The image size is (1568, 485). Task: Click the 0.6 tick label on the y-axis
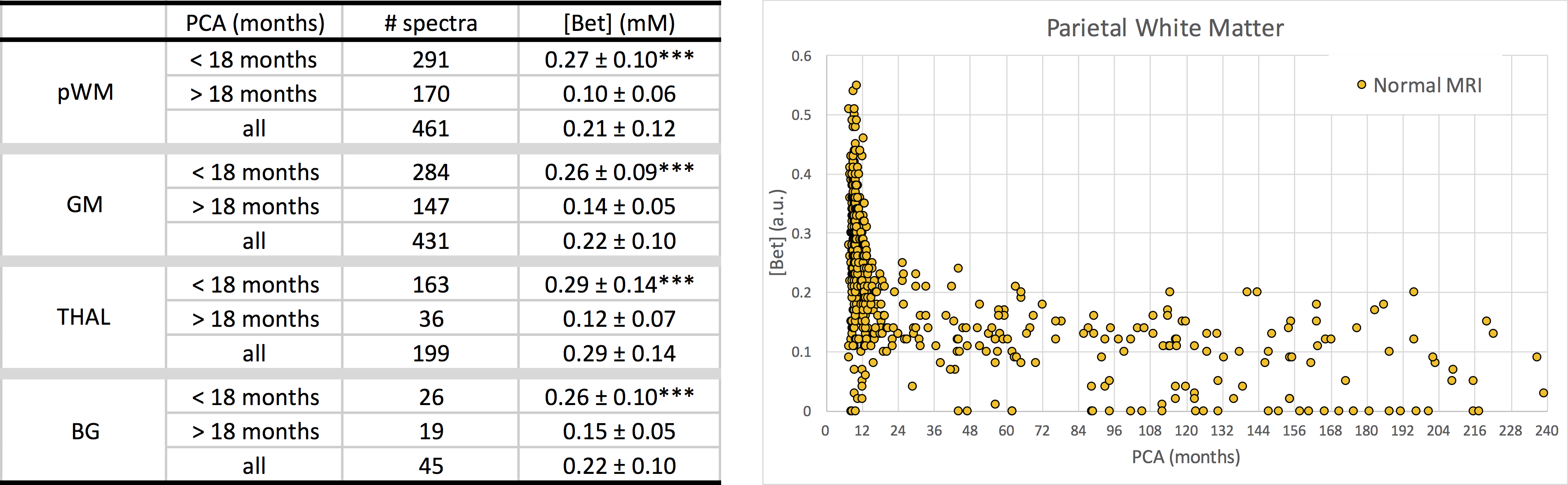pos(801,56)
